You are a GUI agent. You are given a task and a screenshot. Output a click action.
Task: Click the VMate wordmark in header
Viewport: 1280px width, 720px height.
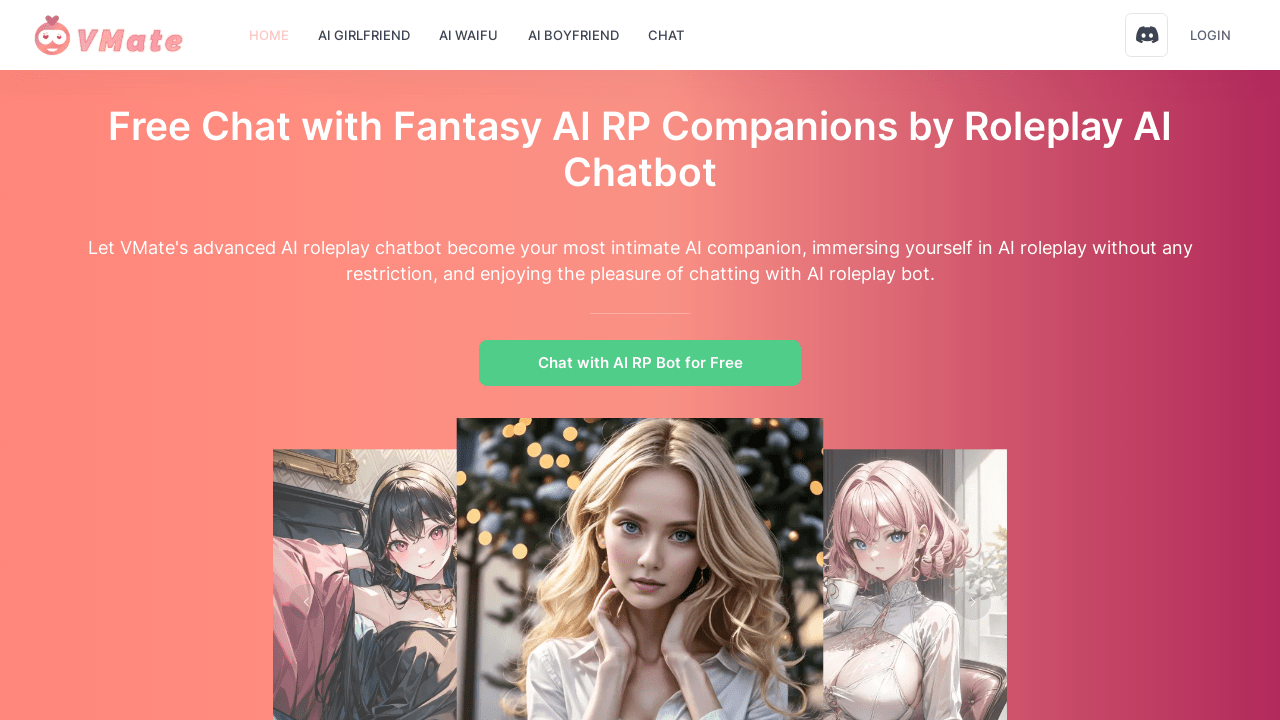pyautogui.click(x=129, y=39)
